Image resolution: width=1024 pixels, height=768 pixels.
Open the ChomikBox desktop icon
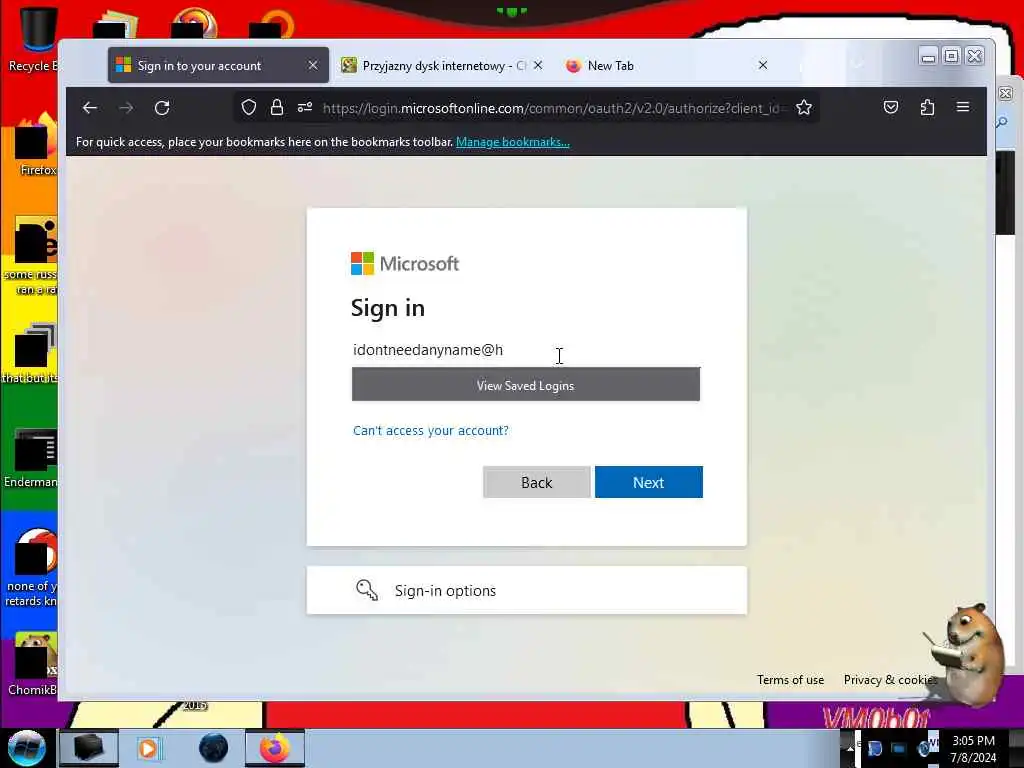[x=33, y=664]
